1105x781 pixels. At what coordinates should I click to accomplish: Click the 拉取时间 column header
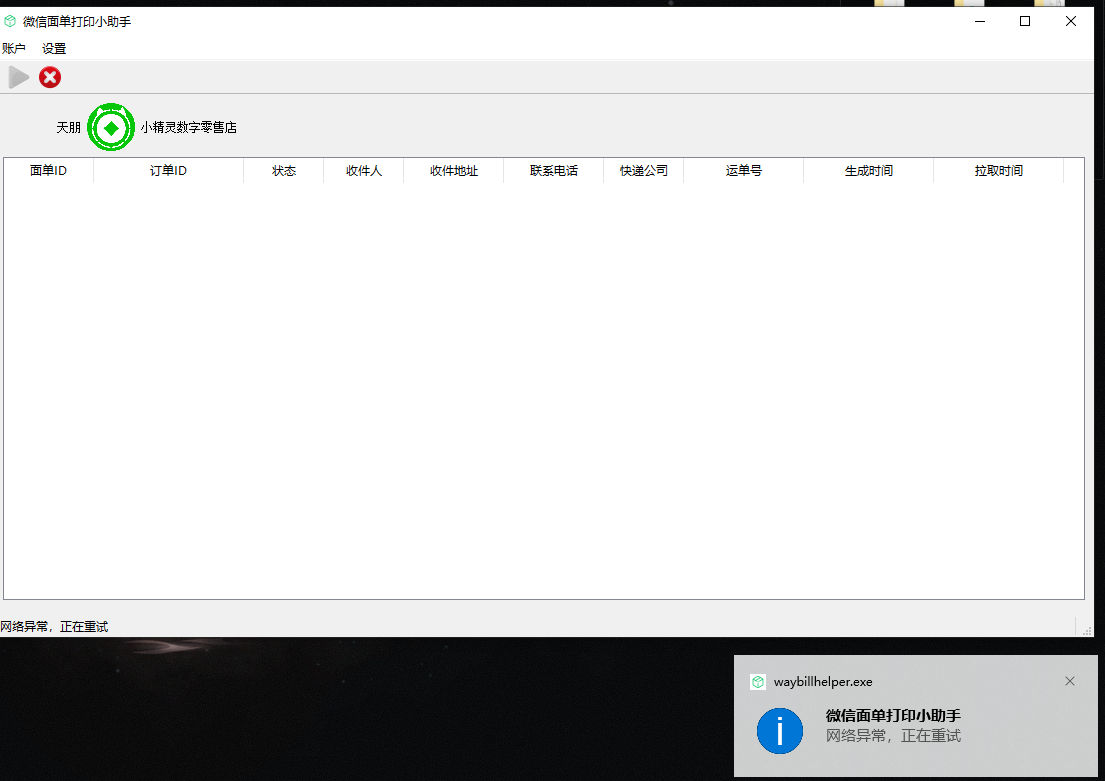click(x=999, y=171)
